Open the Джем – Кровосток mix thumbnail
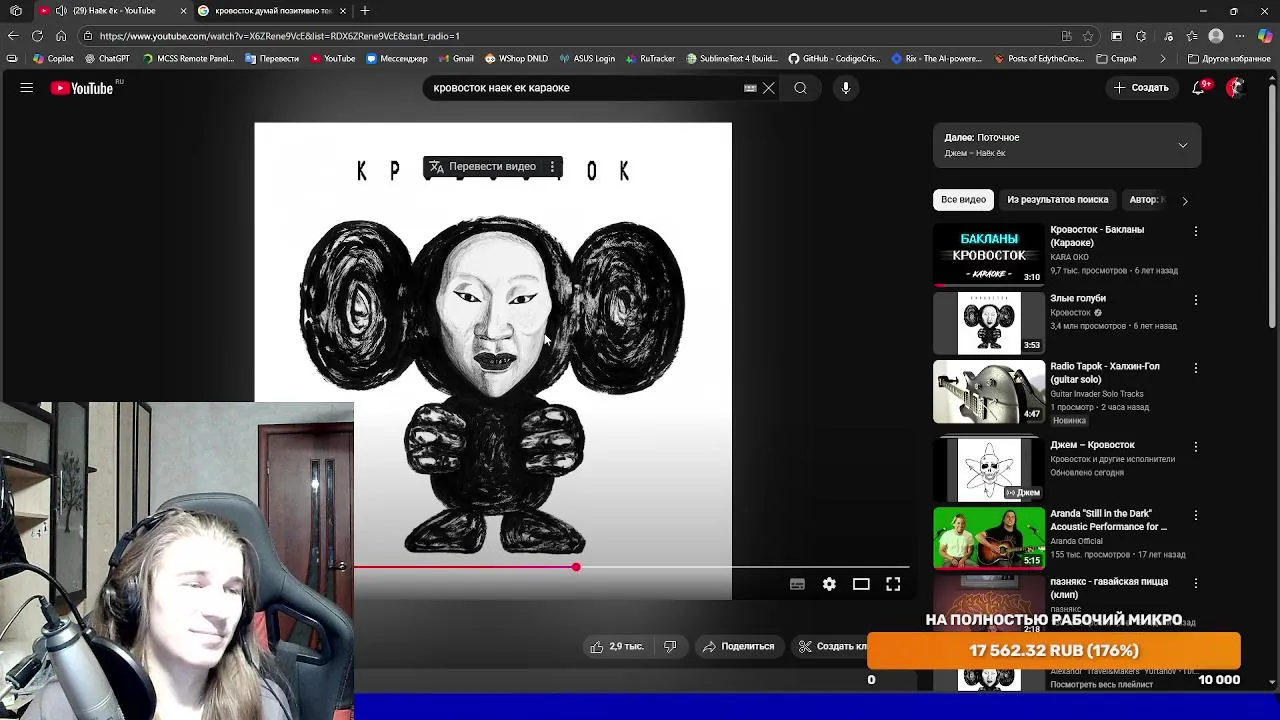Image resolution: width=1280 pixels, height=720 pixels. coord(989,470)
